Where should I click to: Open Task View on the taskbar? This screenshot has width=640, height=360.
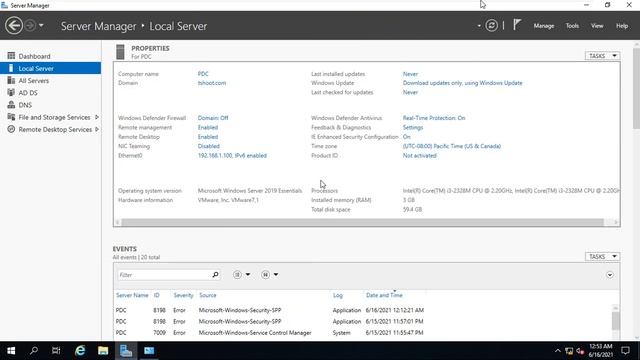(x=56, y=351)
